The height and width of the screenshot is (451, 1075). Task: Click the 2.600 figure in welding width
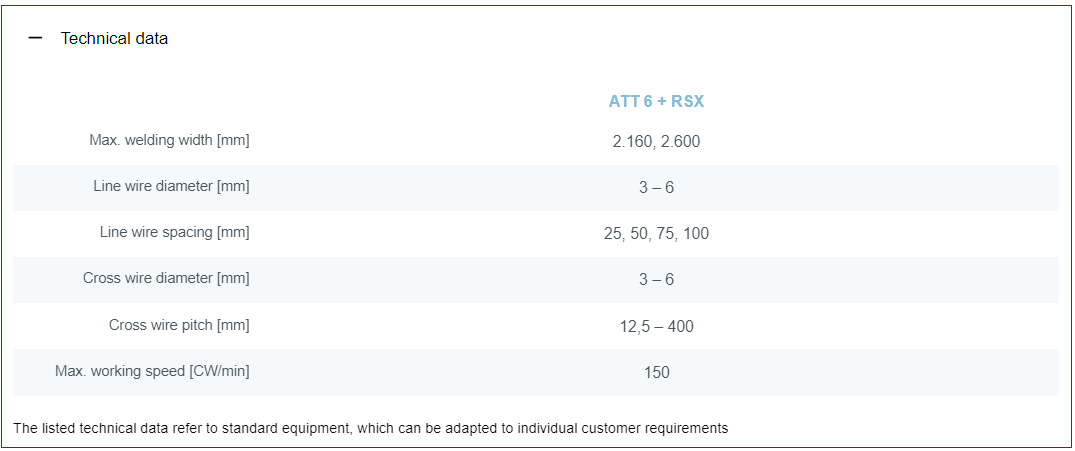[680, 141]
